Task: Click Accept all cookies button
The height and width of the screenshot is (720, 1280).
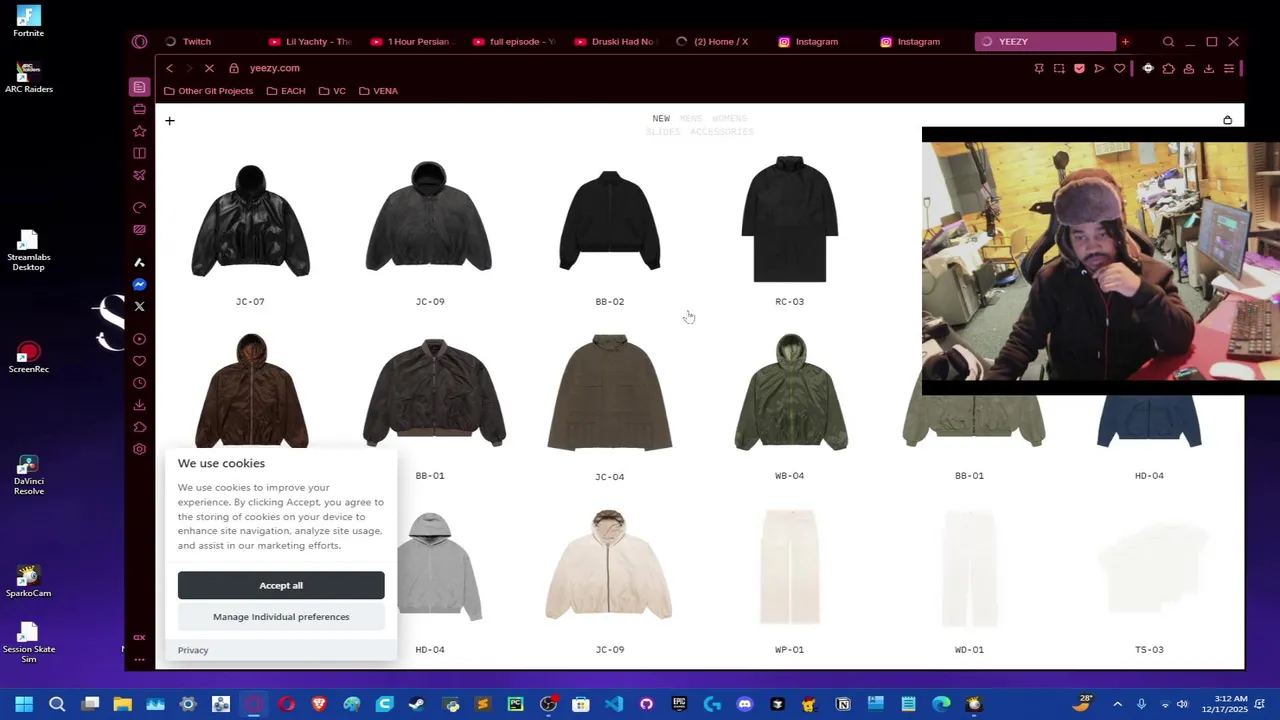Action: [281, 585]
